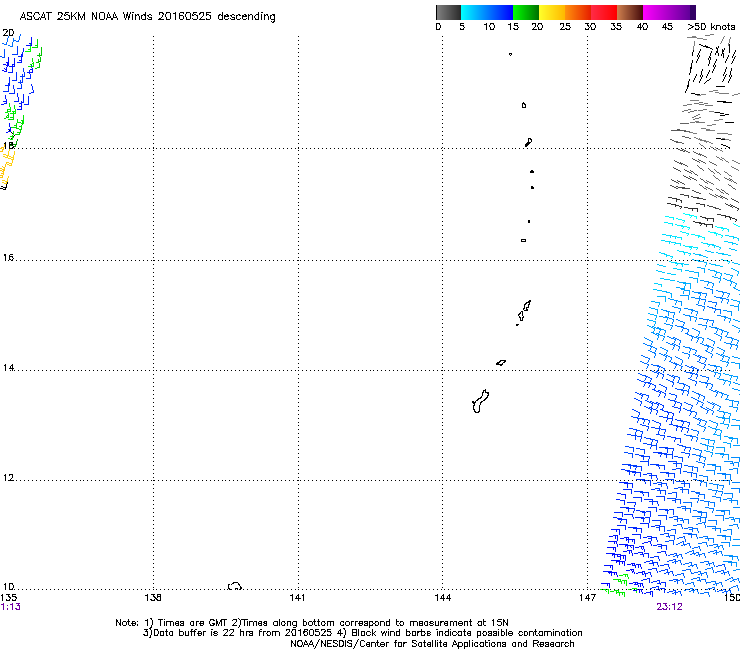Click the legend number 25
740x650 pixels.
565,26
